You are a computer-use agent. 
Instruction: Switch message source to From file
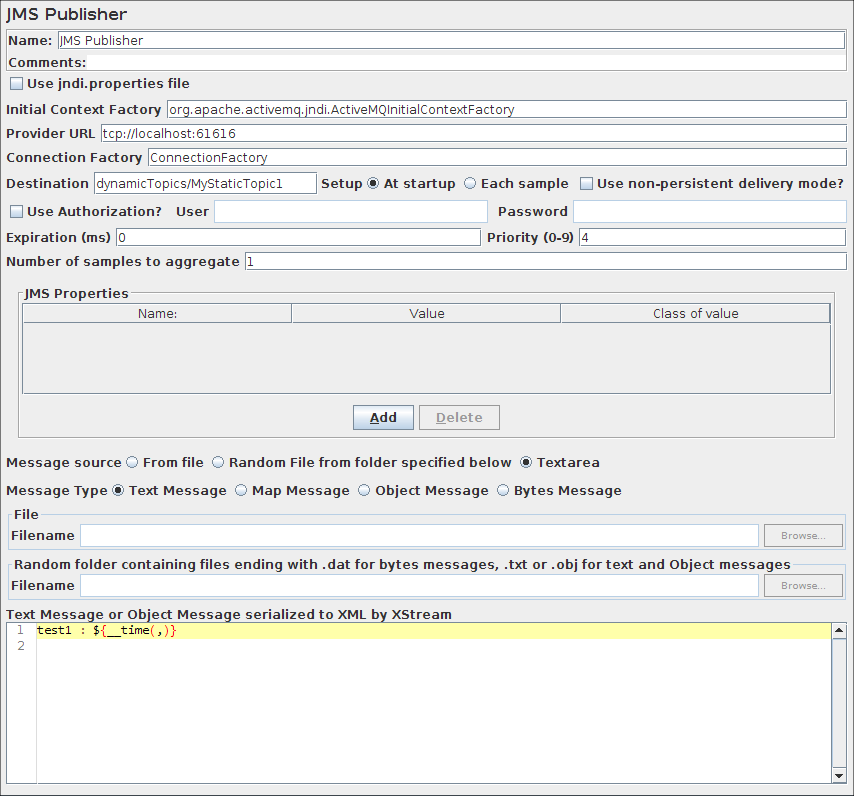(132, 462)
